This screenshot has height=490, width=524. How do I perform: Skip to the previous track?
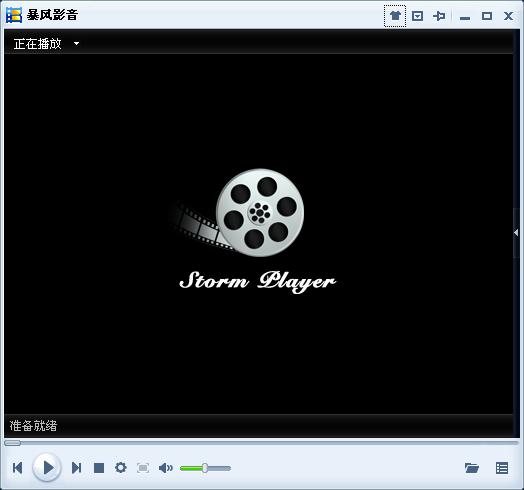click(x=17, y=468)
